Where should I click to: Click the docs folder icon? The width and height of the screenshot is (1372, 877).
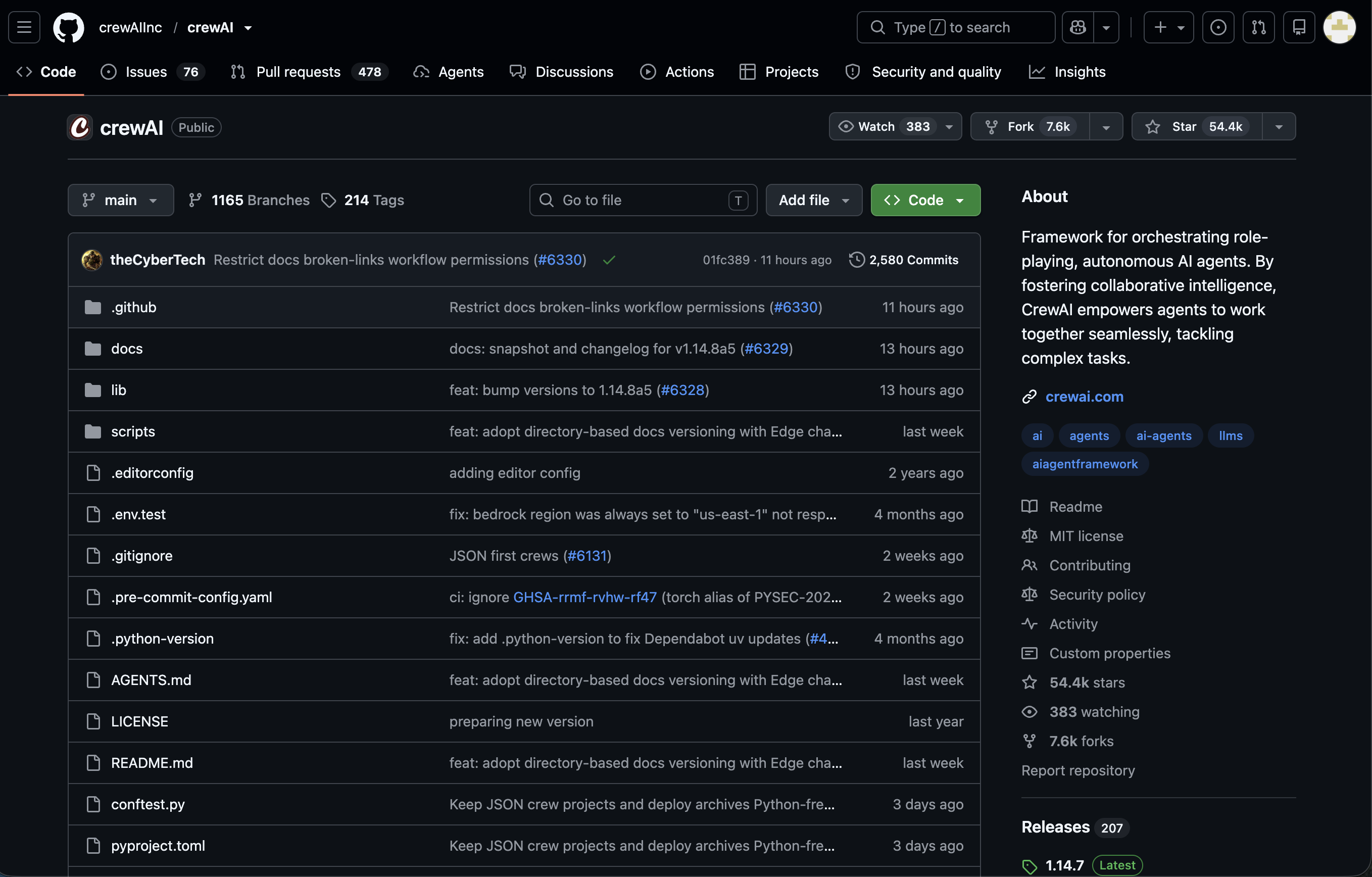(93, 349)
